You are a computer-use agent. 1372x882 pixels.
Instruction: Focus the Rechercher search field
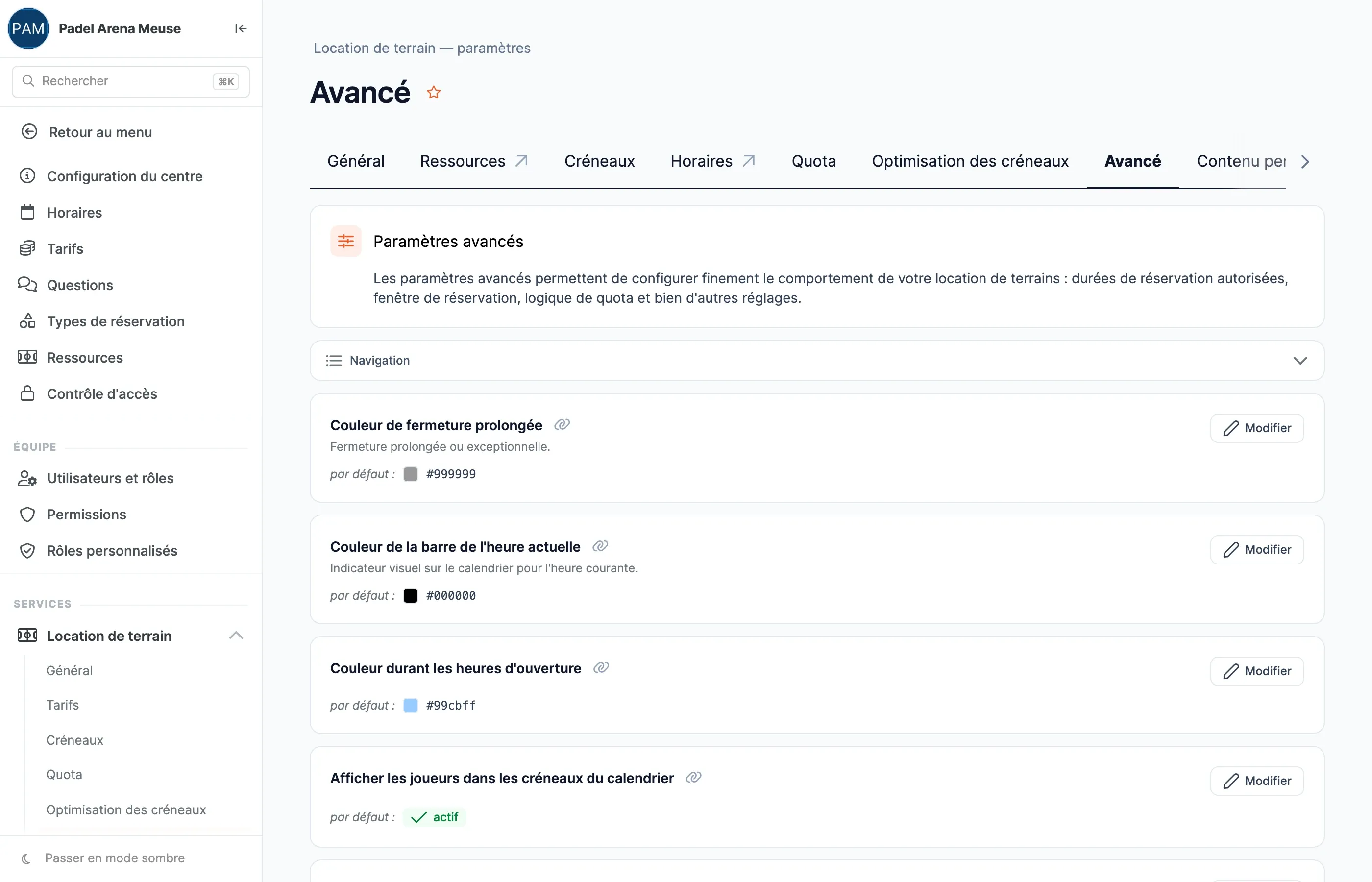click(130, 81)
